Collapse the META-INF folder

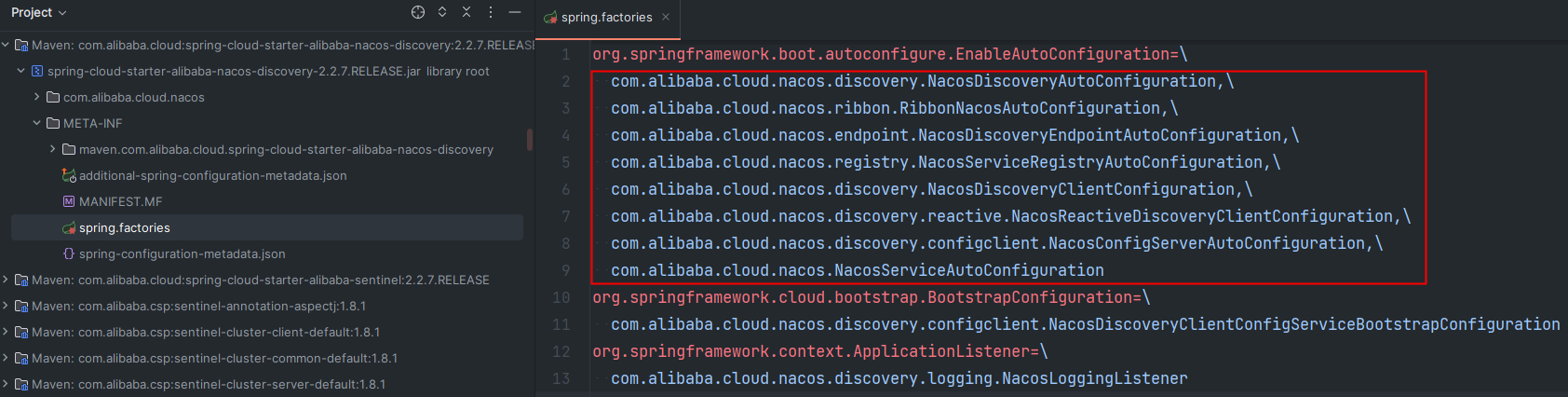pyautogui.click(x=37, y=123)
